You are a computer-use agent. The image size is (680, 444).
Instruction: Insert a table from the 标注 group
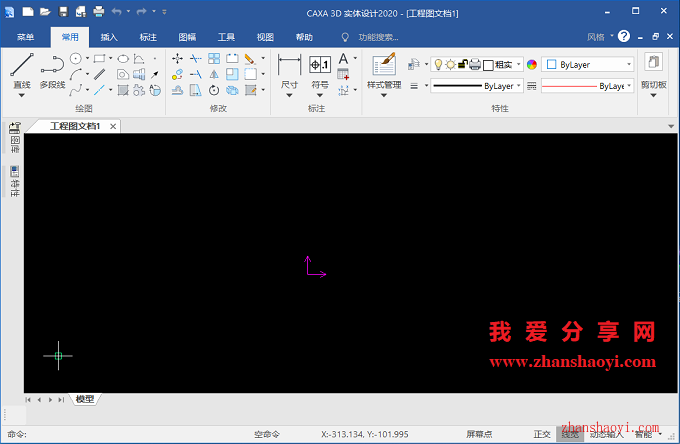(x=343, y=75)
